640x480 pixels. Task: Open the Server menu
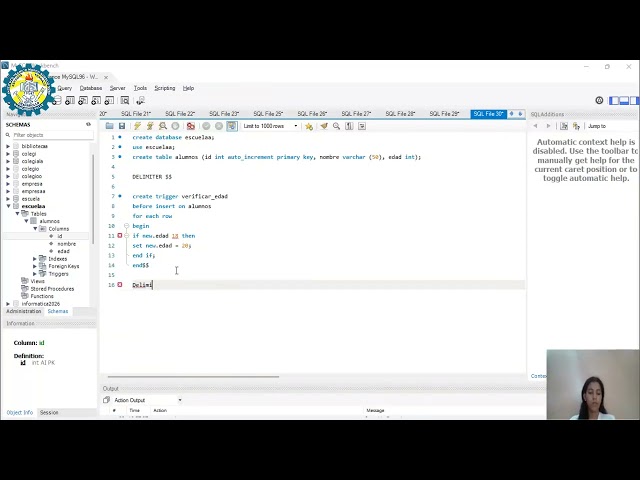118,88
